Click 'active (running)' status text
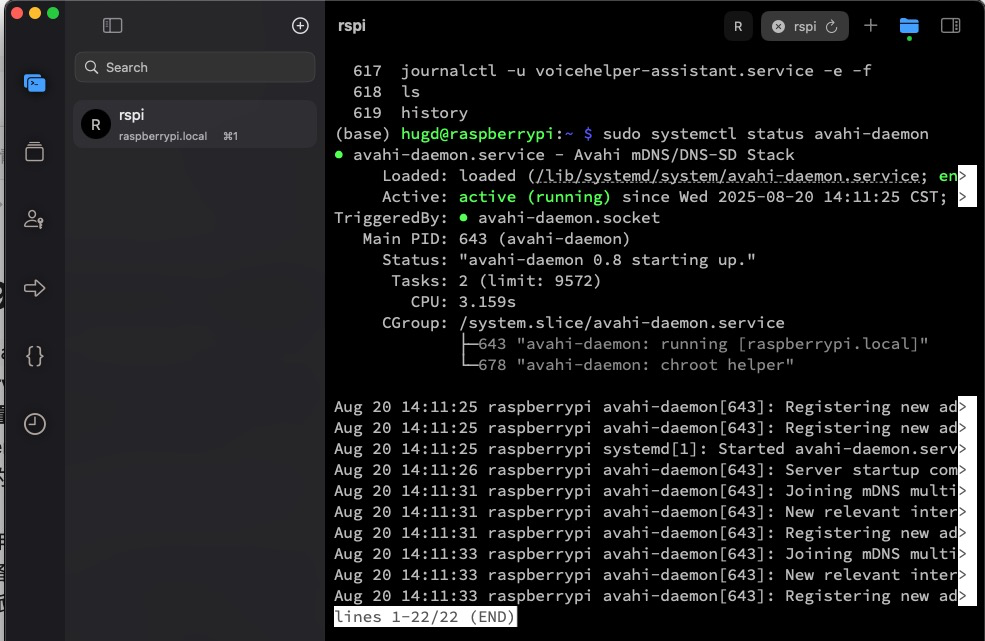985x641 pixels. click(535, 197)
